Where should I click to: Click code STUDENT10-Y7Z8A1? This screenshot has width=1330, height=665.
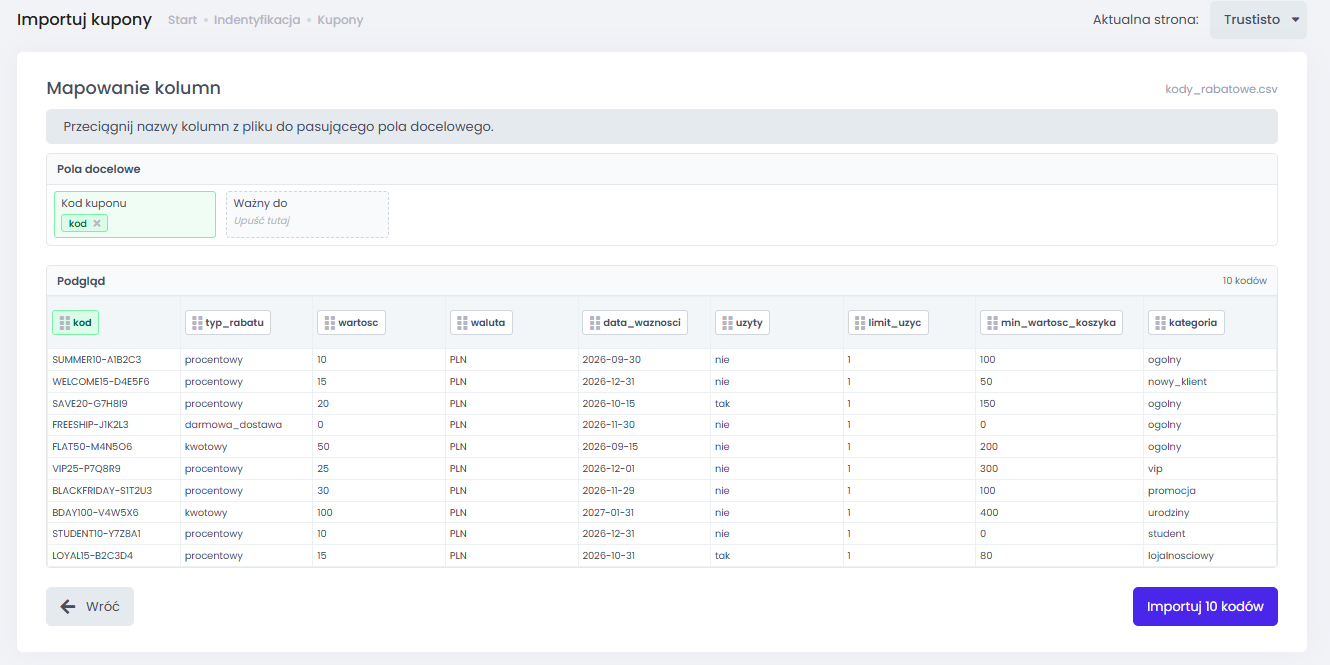(96, 533)
